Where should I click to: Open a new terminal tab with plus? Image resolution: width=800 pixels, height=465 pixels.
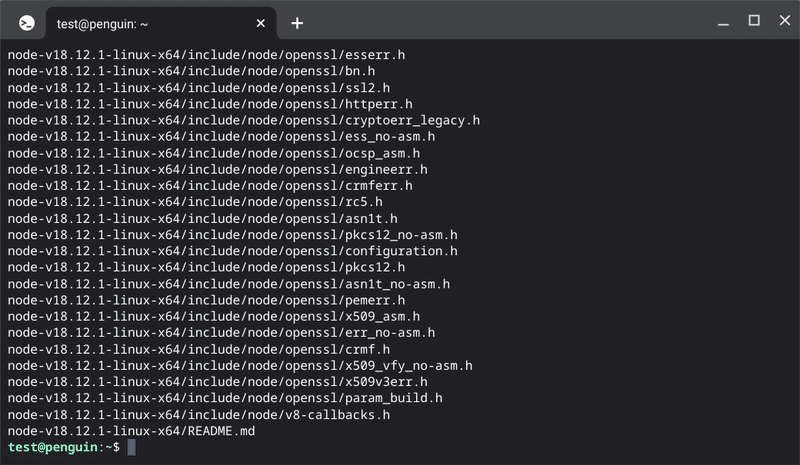[x=297, y=23]
